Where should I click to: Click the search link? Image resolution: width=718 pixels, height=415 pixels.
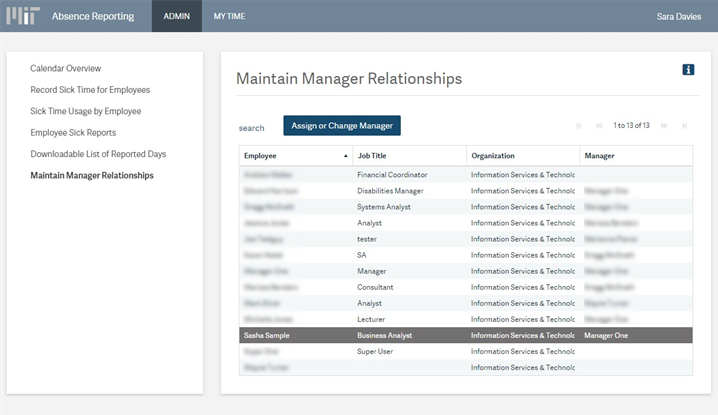(x=251, y=128)
